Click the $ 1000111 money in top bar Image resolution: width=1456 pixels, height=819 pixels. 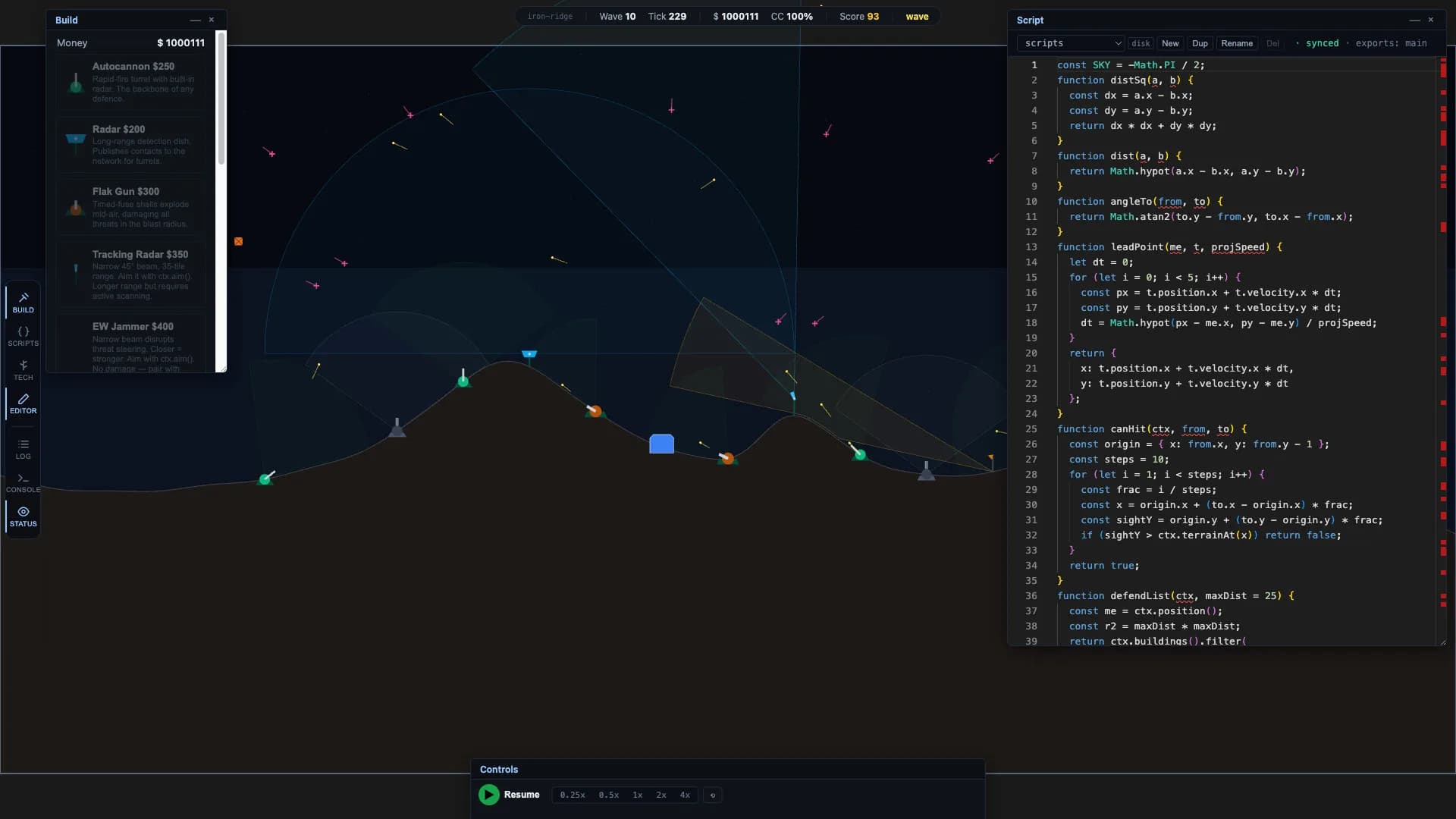[736, 17]
